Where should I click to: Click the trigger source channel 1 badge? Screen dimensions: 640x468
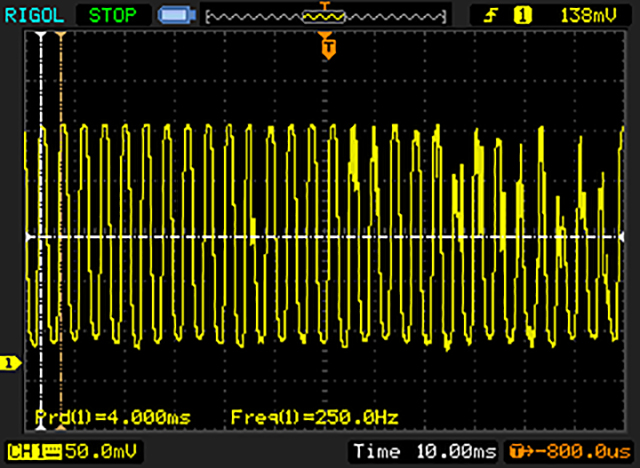point(522,16)
